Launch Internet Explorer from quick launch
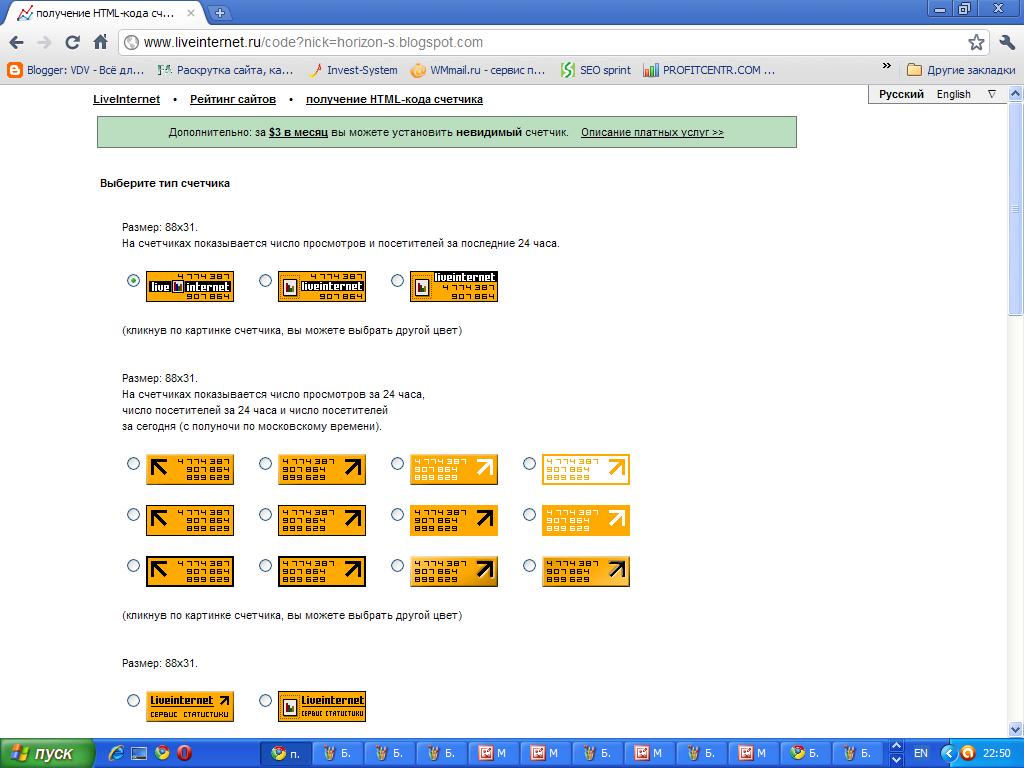 116,754
